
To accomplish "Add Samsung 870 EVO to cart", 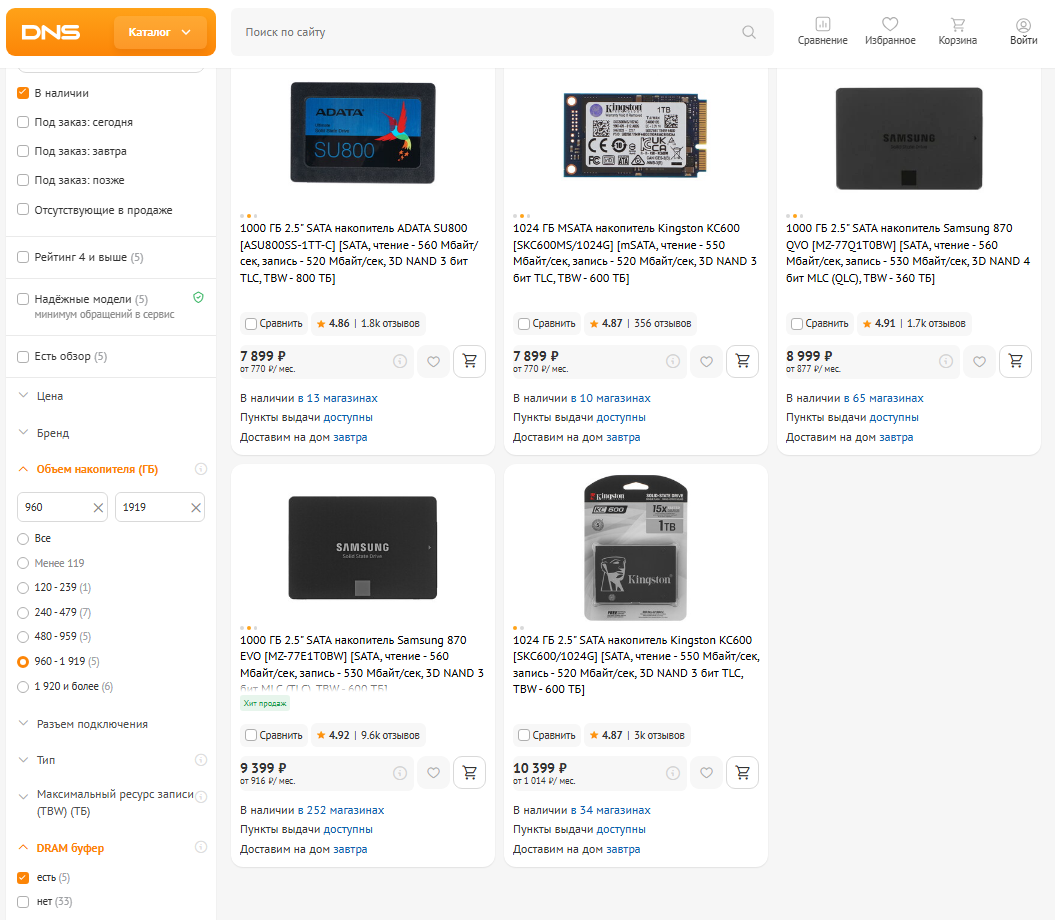I will (x=470, y=773).
